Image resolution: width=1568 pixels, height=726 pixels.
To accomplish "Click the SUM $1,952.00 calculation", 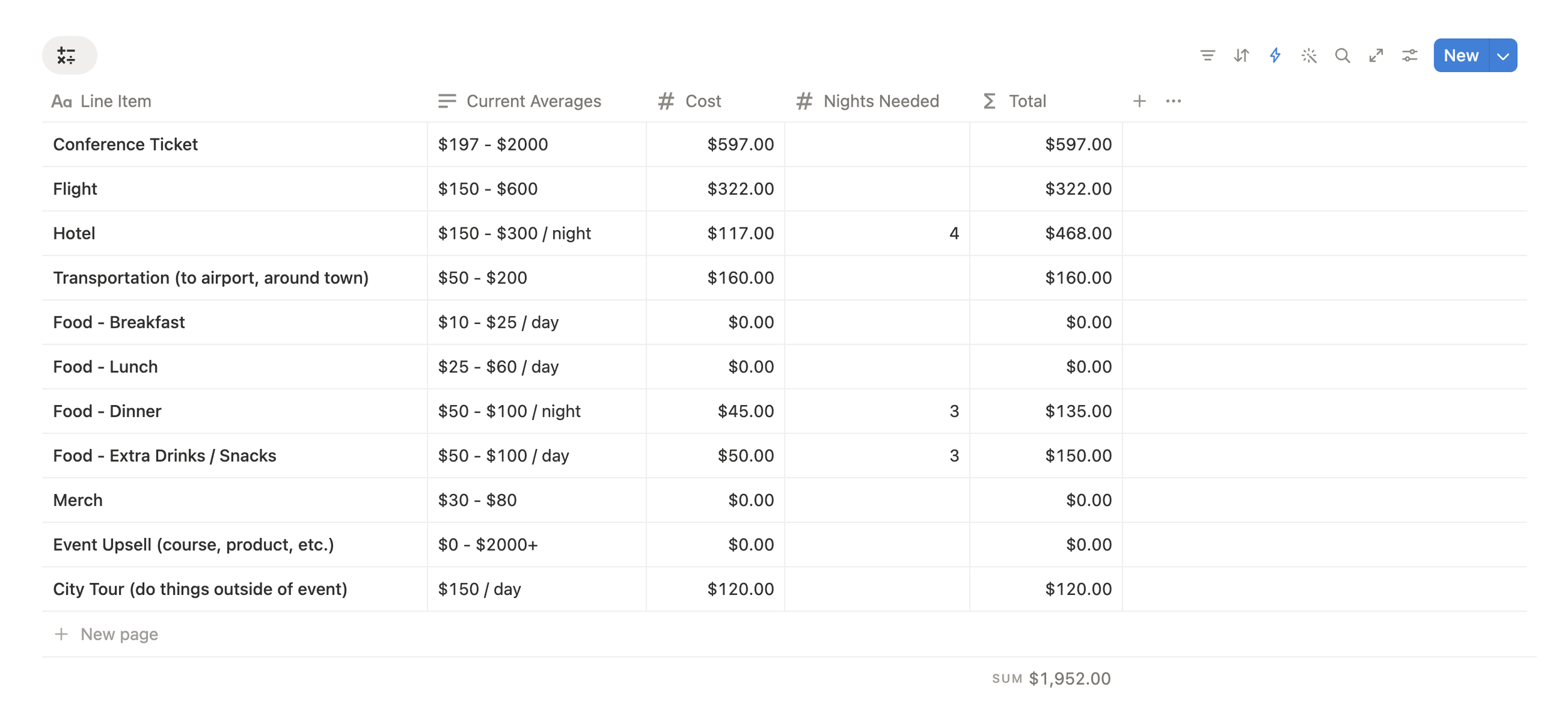I will click(1051, 678).
